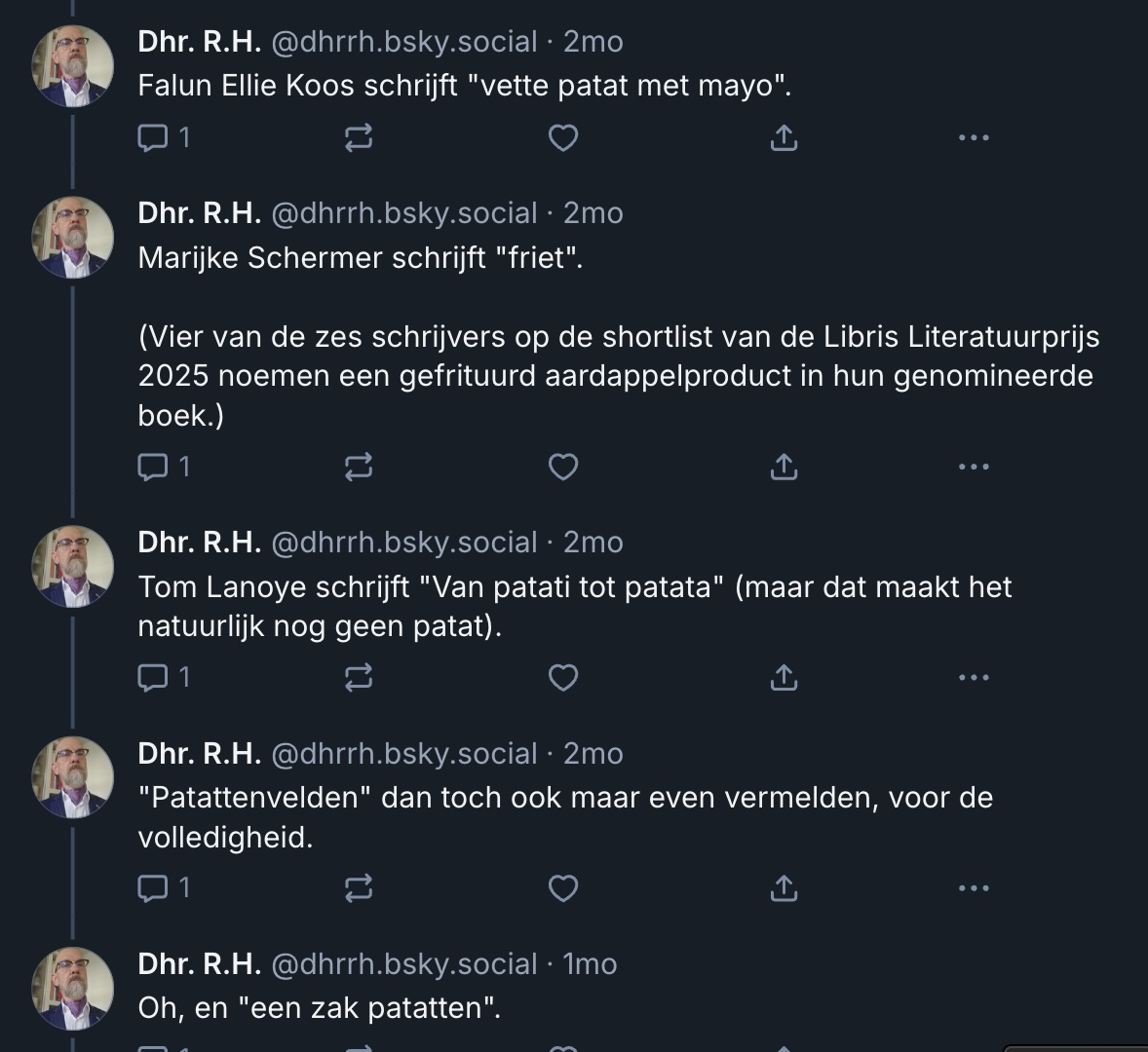Viewport: 1148px width, 1052px height.
Task: Share the "vette patat met mayo" post
Action: click(784, 138)
